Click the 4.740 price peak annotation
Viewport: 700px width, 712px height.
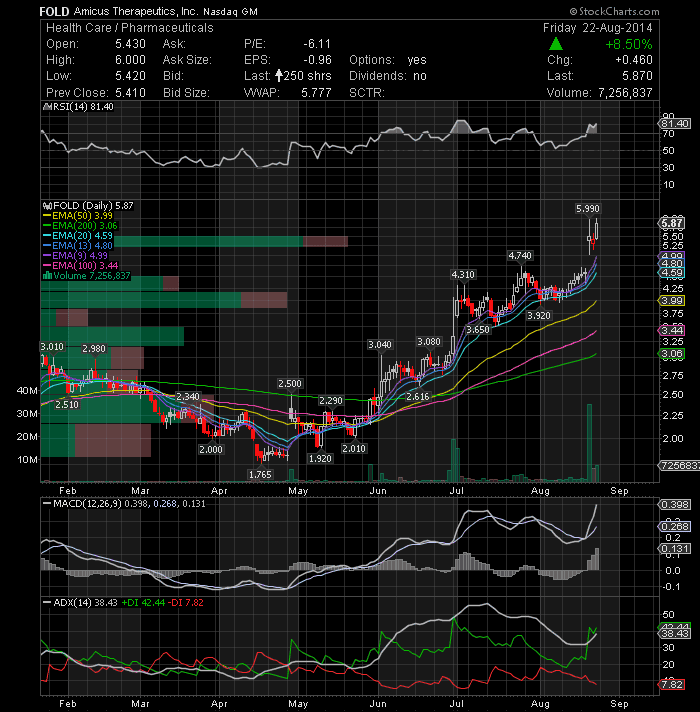coord(520,256)
